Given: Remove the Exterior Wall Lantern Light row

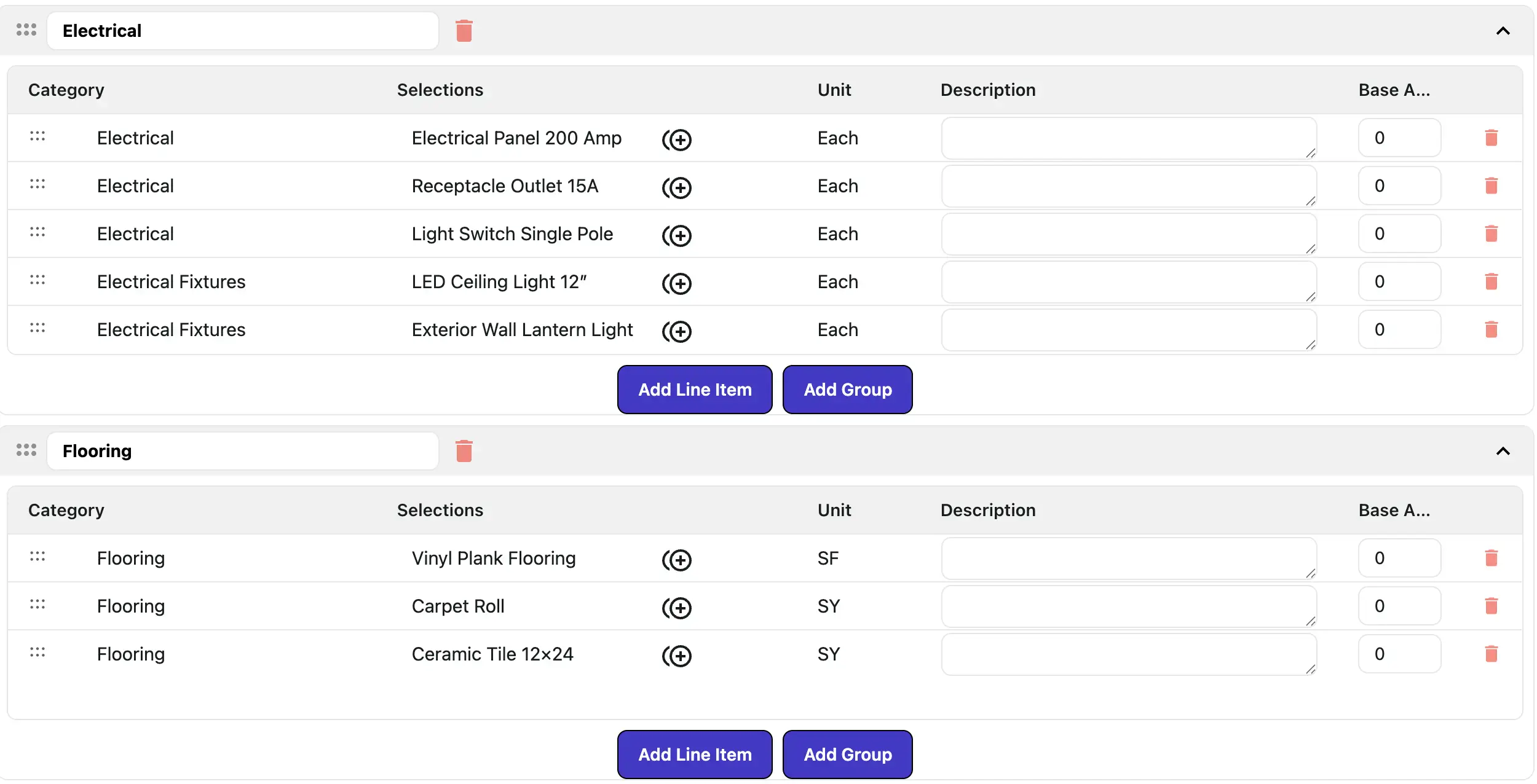Looking at the screenshot, I should [x=1491, y=329].
